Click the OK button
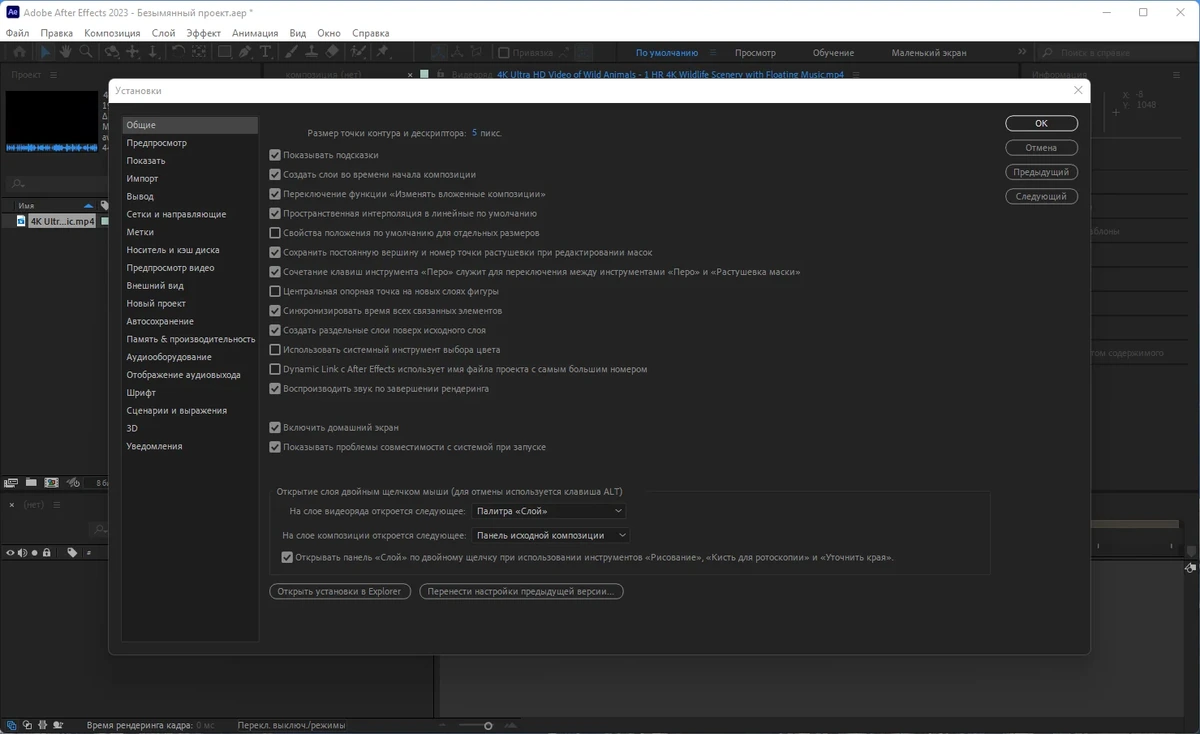The height and width of the screenshot is (734, 1200). pos(1041,123)
